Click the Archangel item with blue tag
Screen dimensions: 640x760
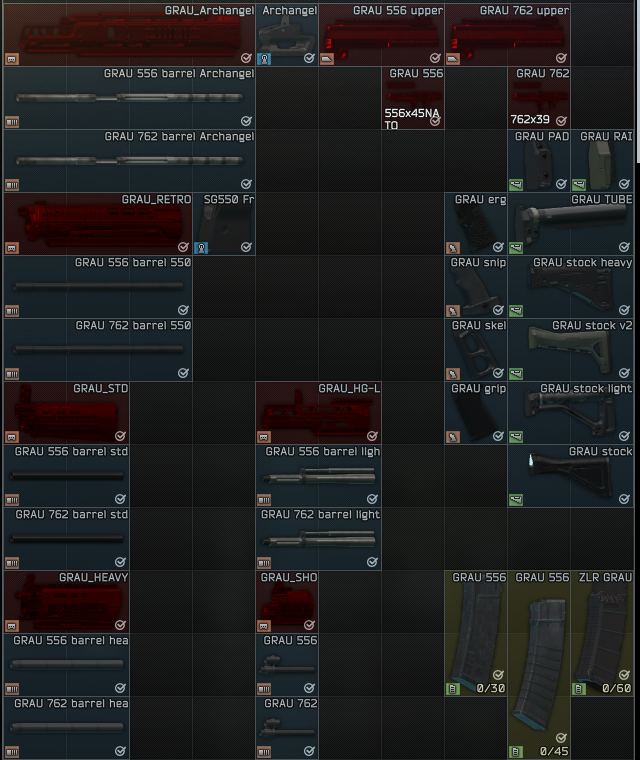[x=288, y=35]
